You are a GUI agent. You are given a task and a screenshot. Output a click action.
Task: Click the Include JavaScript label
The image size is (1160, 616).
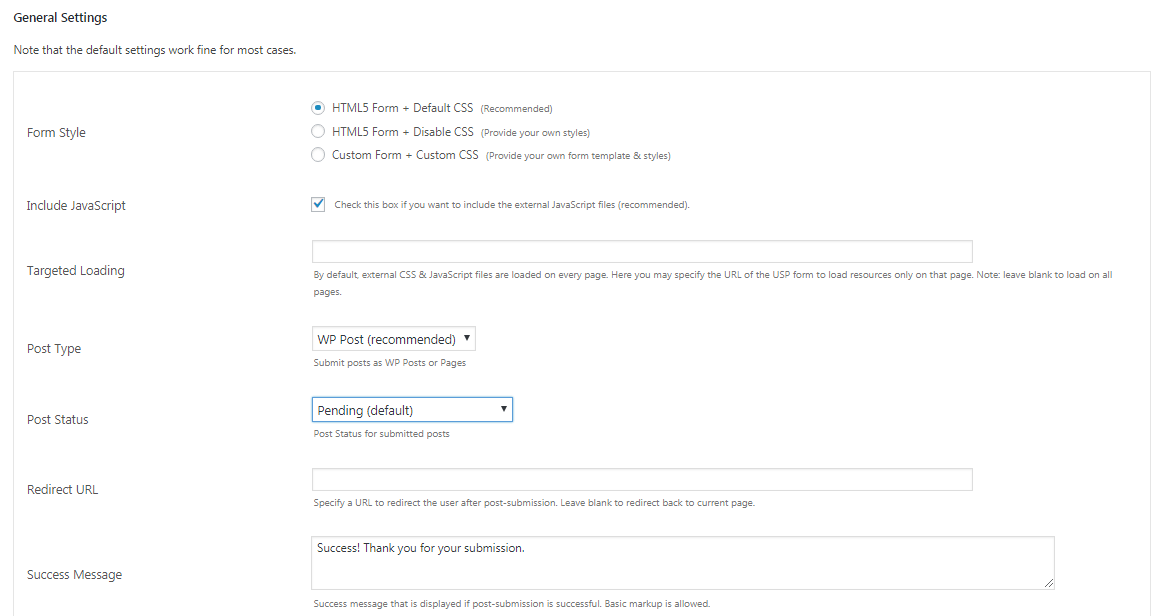76,206
